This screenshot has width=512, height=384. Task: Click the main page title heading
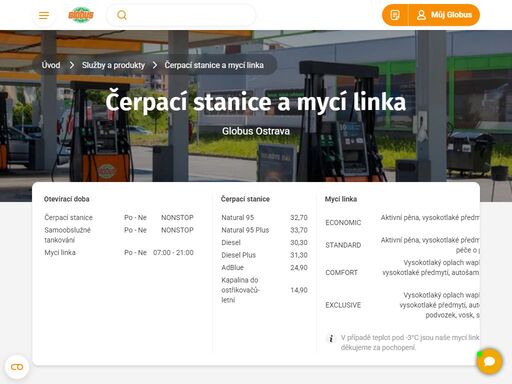256,102
